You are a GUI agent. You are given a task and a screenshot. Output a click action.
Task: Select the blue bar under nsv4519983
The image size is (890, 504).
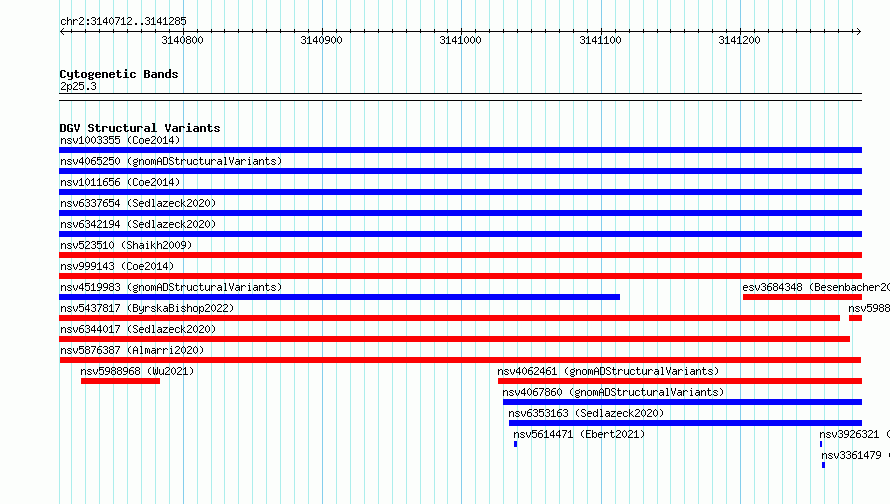pos(339,297)
